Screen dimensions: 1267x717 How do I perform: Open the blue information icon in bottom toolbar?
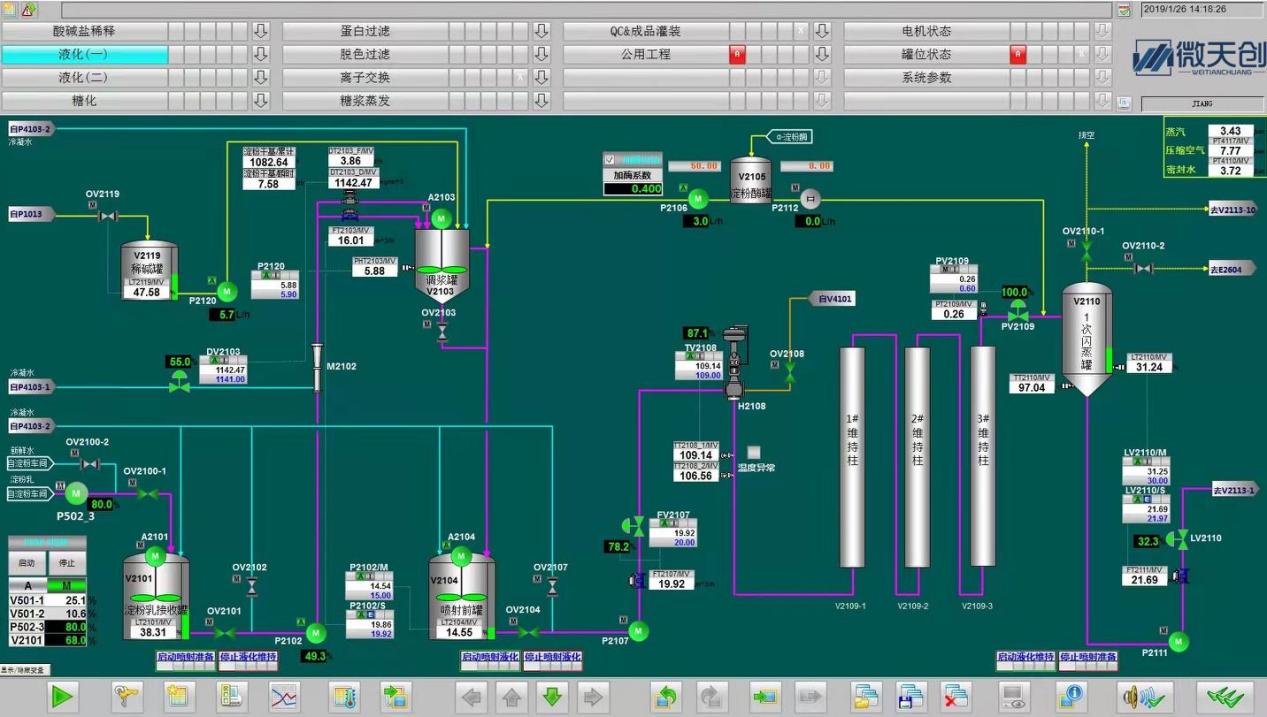click(1071, 696)
